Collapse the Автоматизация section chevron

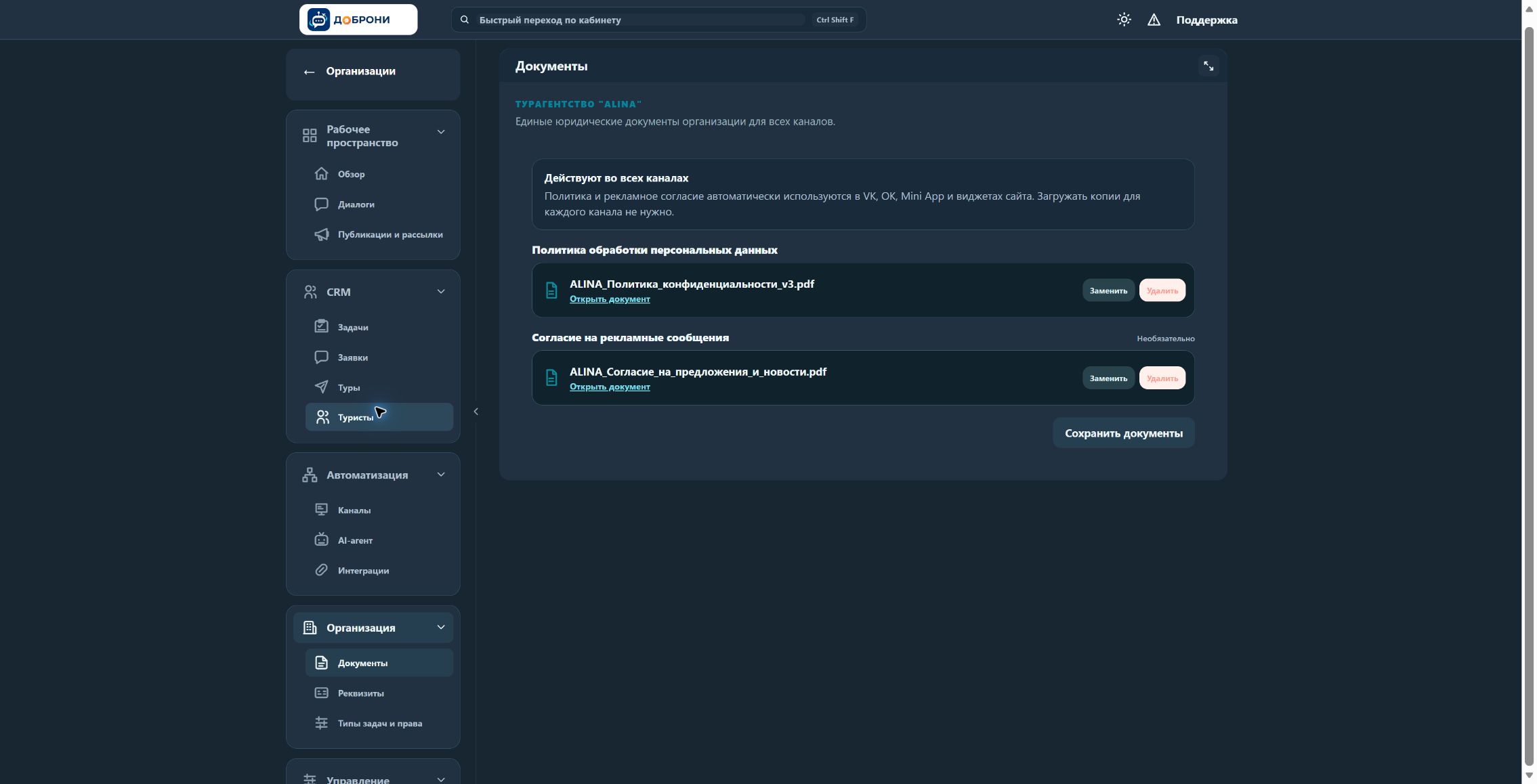[x=441, y=475]
